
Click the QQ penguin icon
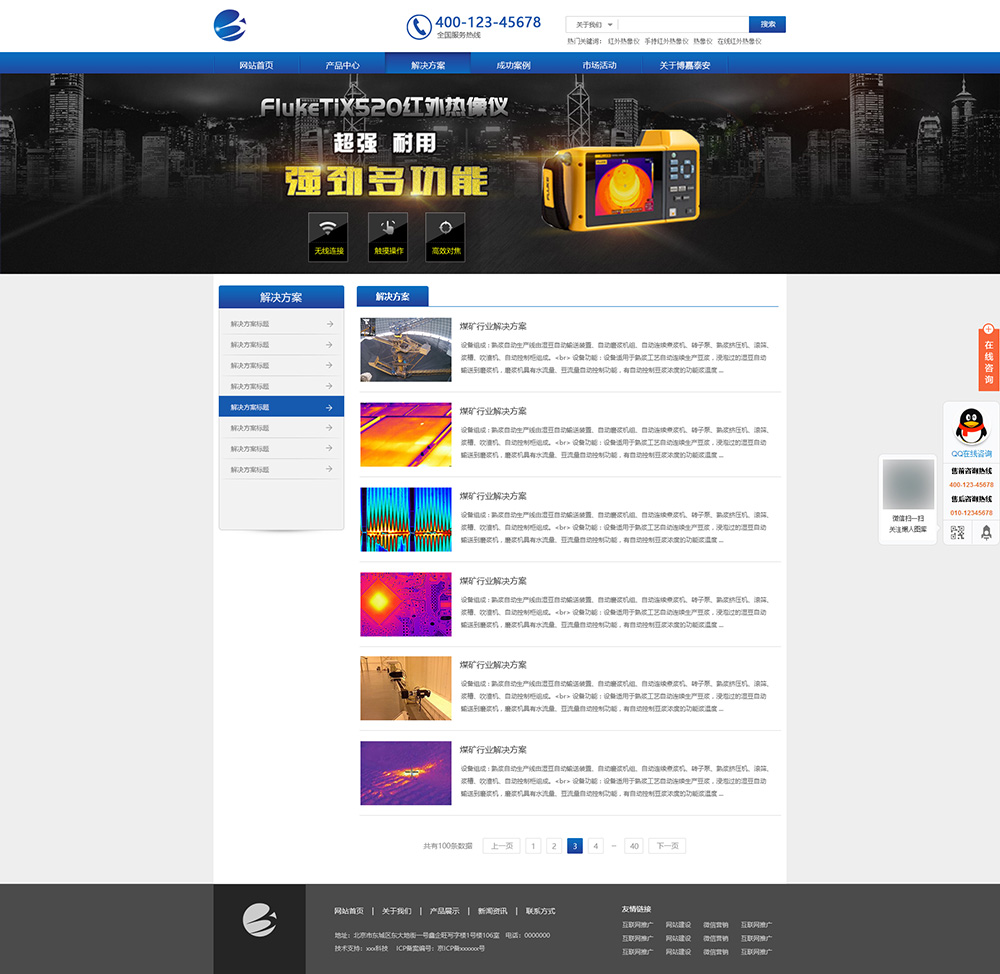click(971, 425)
